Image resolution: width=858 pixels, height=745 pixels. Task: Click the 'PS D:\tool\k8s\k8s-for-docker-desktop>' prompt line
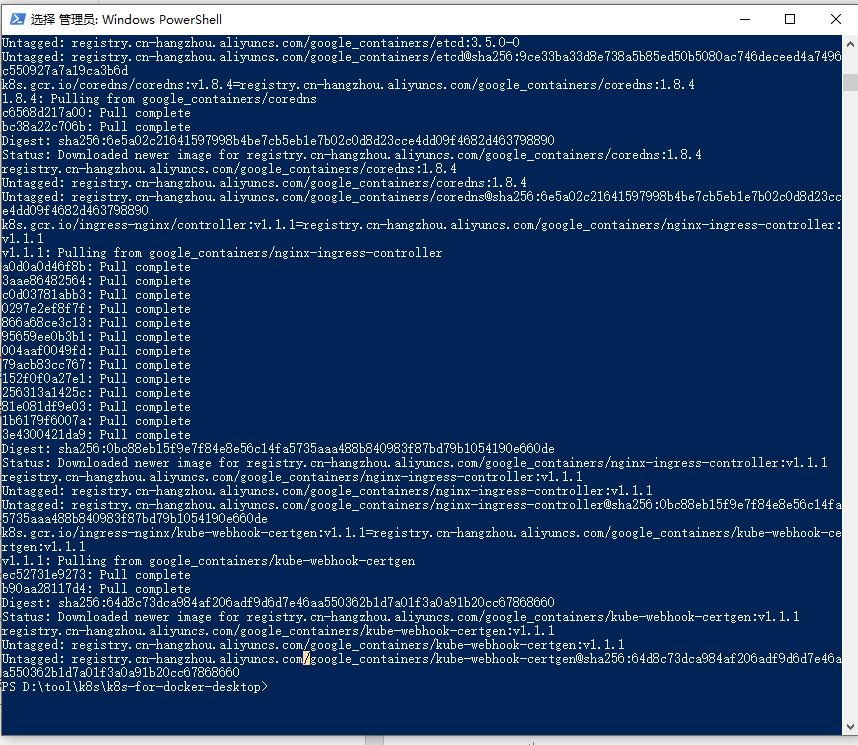pyautogui.click(x=135, y=686)
